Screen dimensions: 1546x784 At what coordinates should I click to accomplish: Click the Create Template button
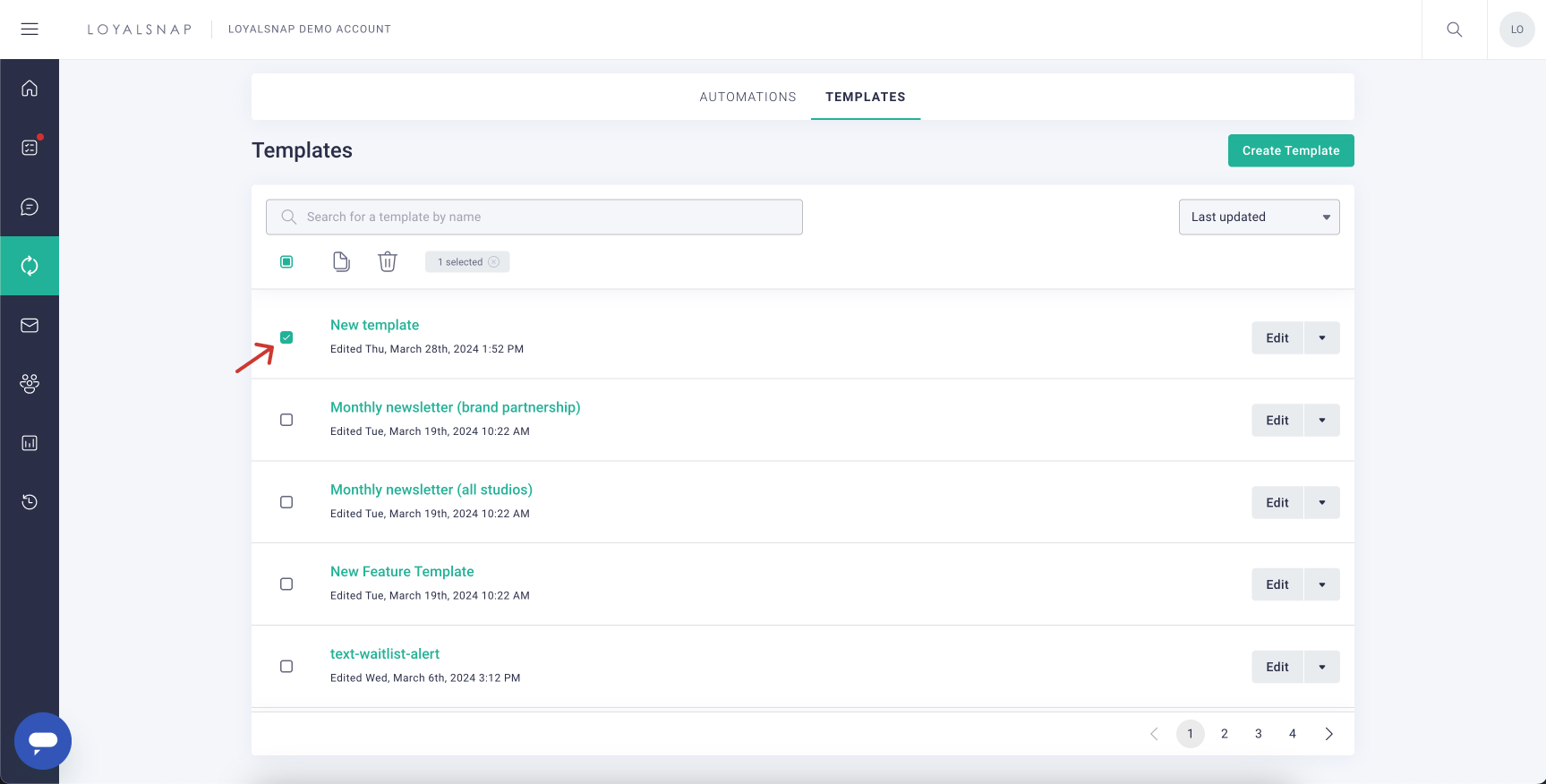click(x=1291, y=150)
